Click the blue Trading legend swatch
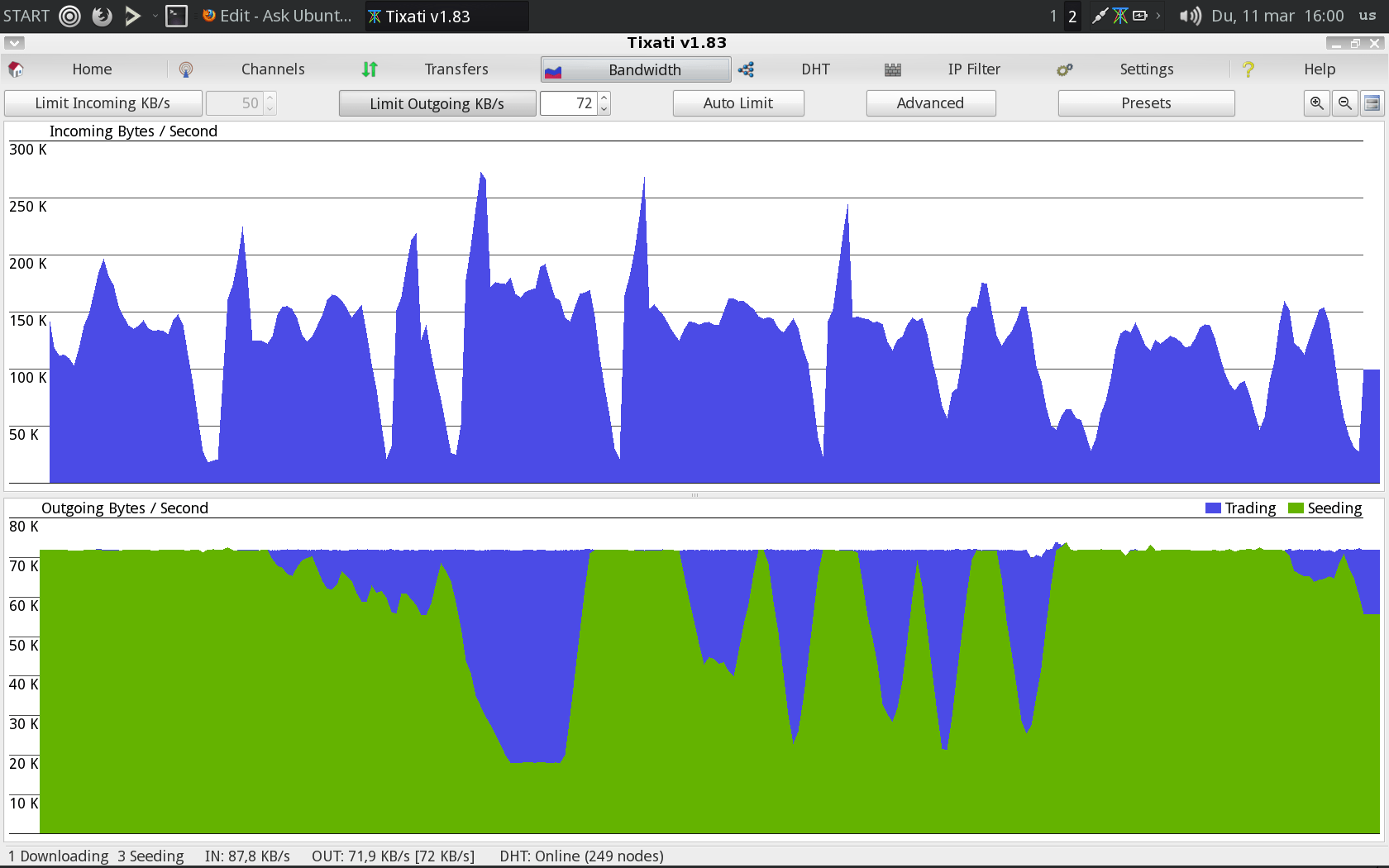This screenshot has height=868, width=1389. [1213, 508]
